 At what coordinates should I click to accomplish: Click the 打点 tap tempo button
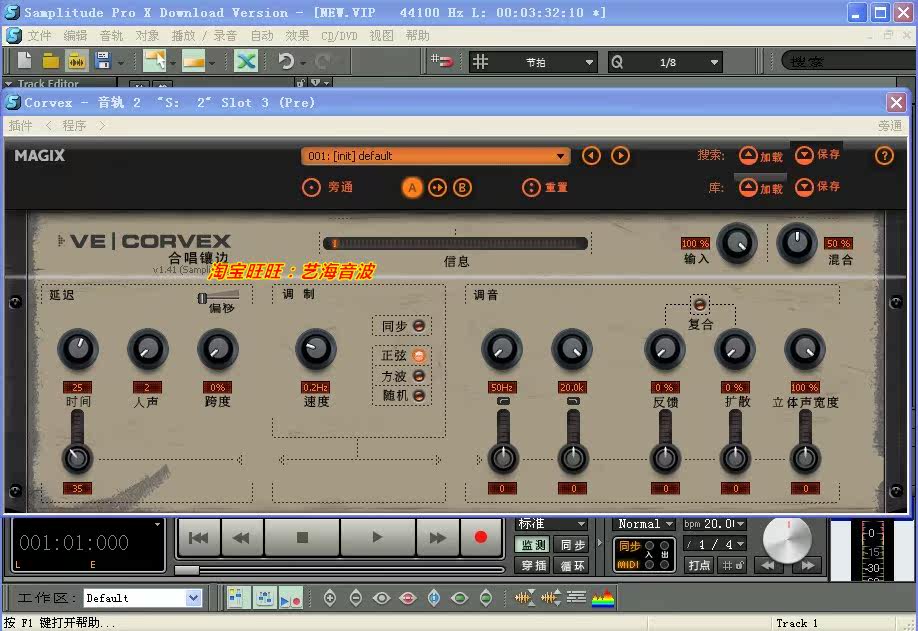[x=698, y=565]
